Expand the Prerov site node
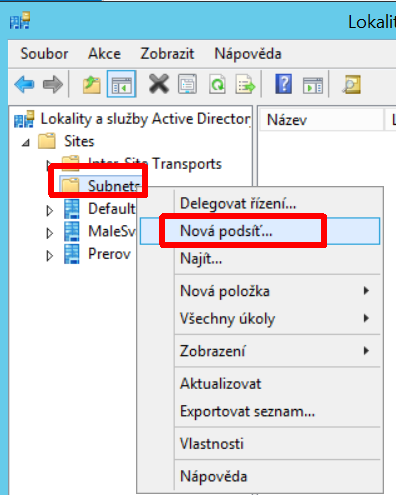The width and height of the screenshot is (396, 495). coord(50,256)
